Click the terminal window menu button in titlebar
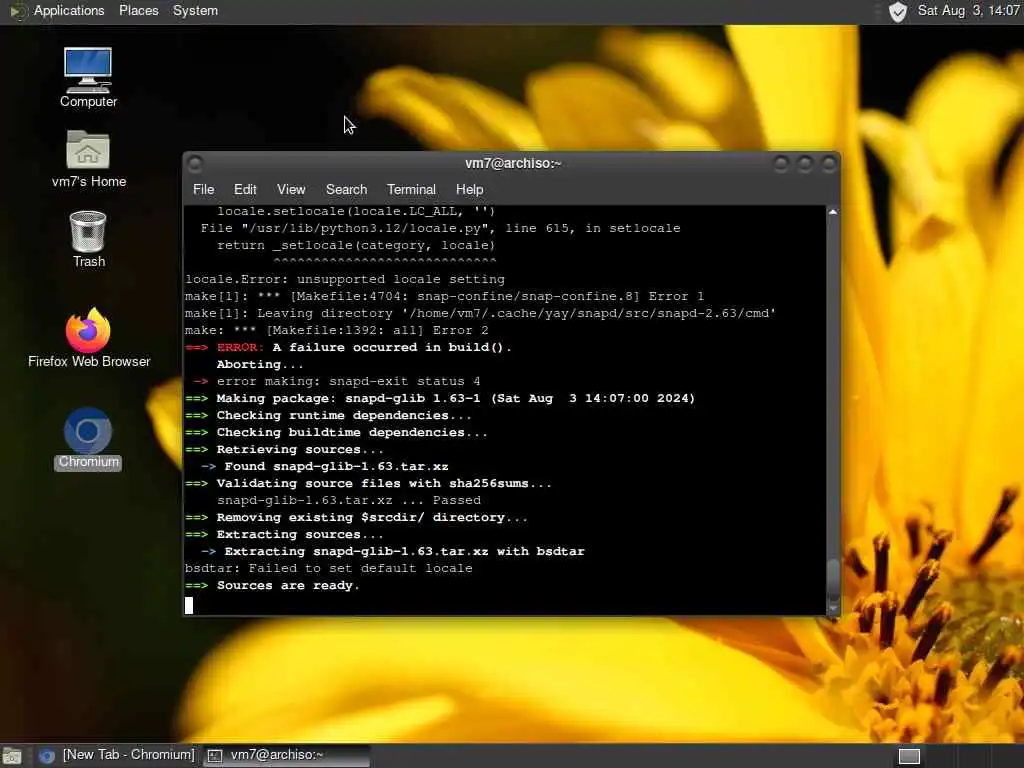The image size is (1024, 768). [195, 163]
